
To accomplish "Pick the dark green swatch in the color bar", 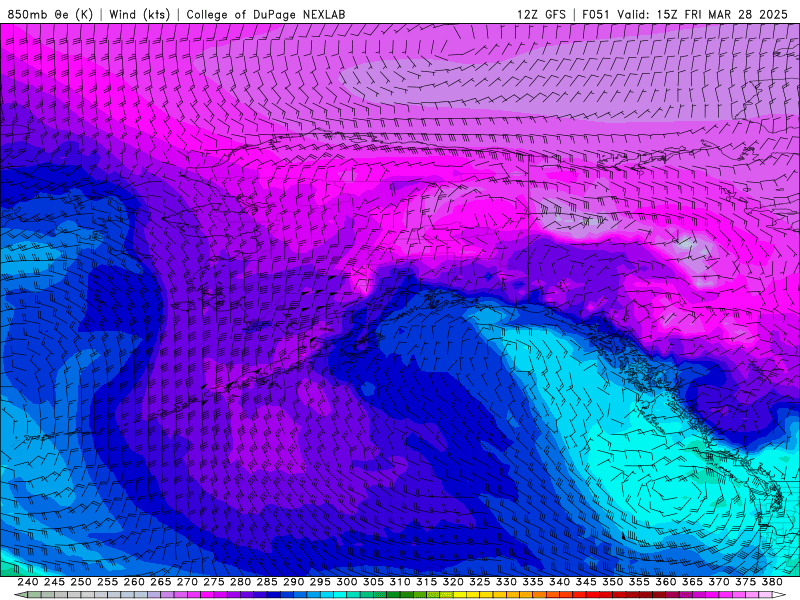I will click(393, 595).
